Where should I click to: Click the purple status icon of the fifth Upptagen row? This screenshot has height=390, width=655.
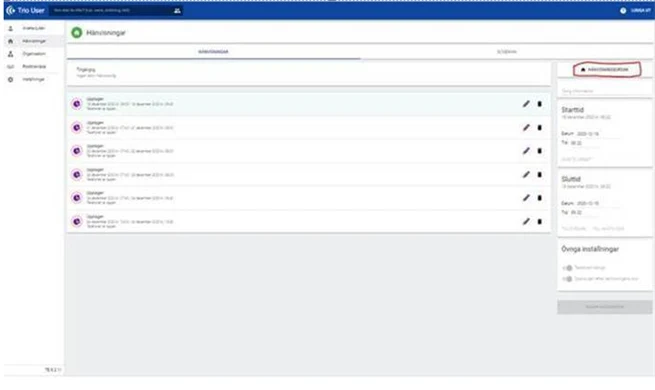(x=76, y=198)
